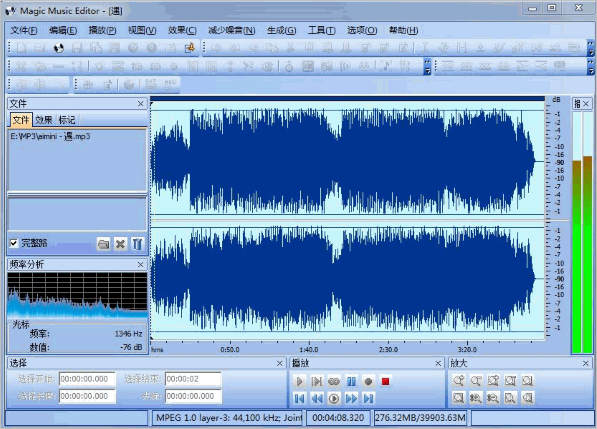The image size is (597, 429).
Task: Click the 0:50.0 mark on the timeline
Action: pyautogui.click(x=230, y=349)
